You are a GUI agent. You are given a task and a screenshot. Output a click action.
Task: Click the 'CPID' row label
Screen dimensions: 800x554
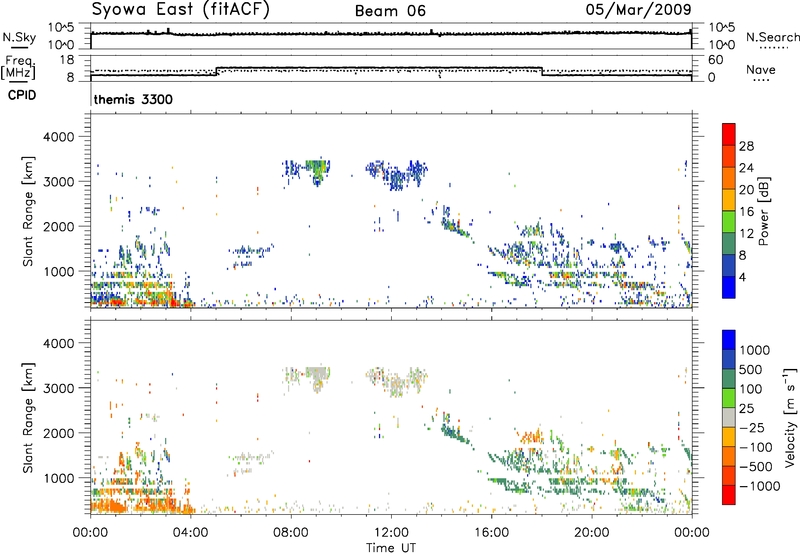click(x=22, y=95)
